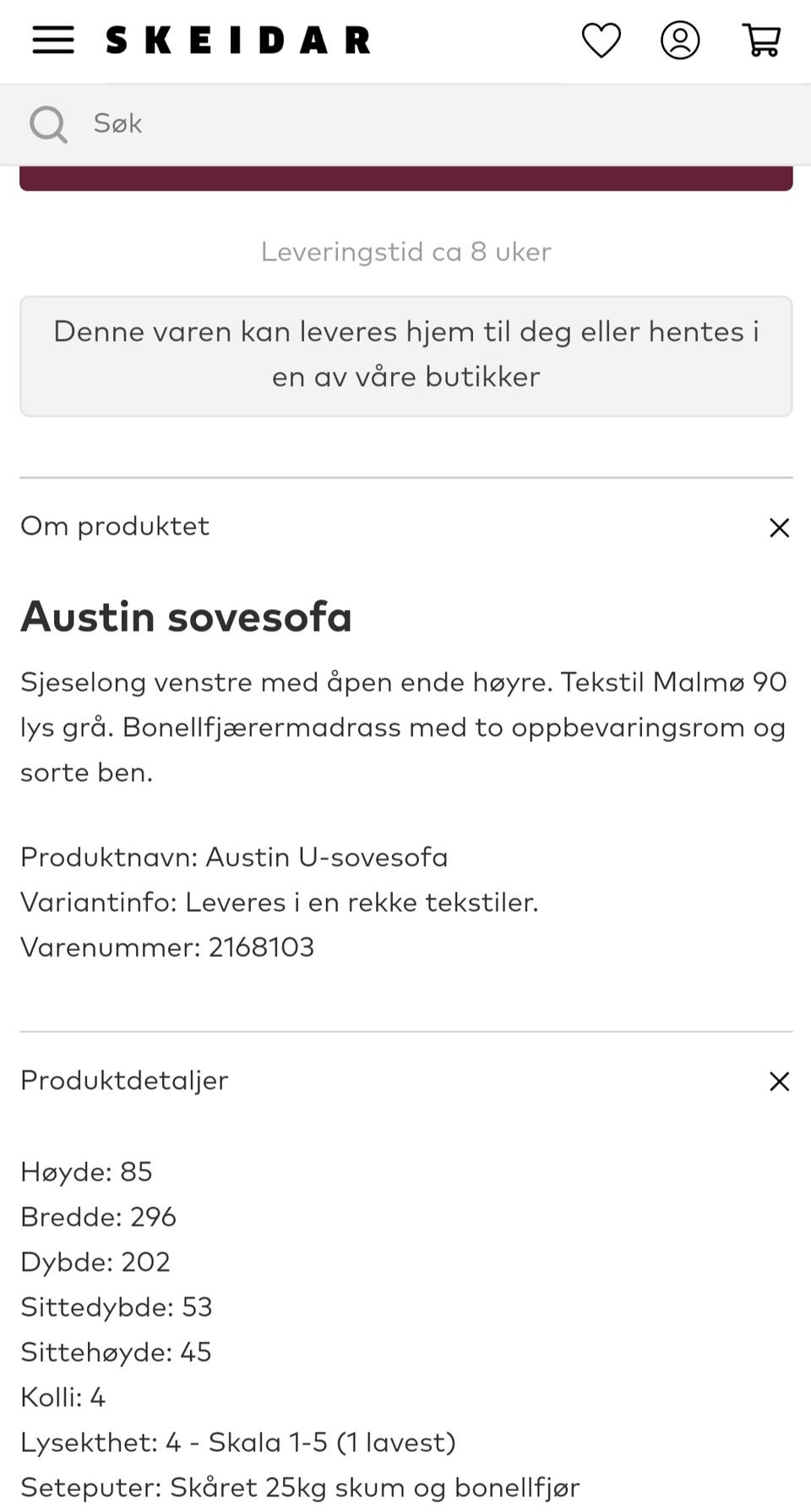Open the wishlist heart icon
The image size is (811, 1512).
(601, 41)
